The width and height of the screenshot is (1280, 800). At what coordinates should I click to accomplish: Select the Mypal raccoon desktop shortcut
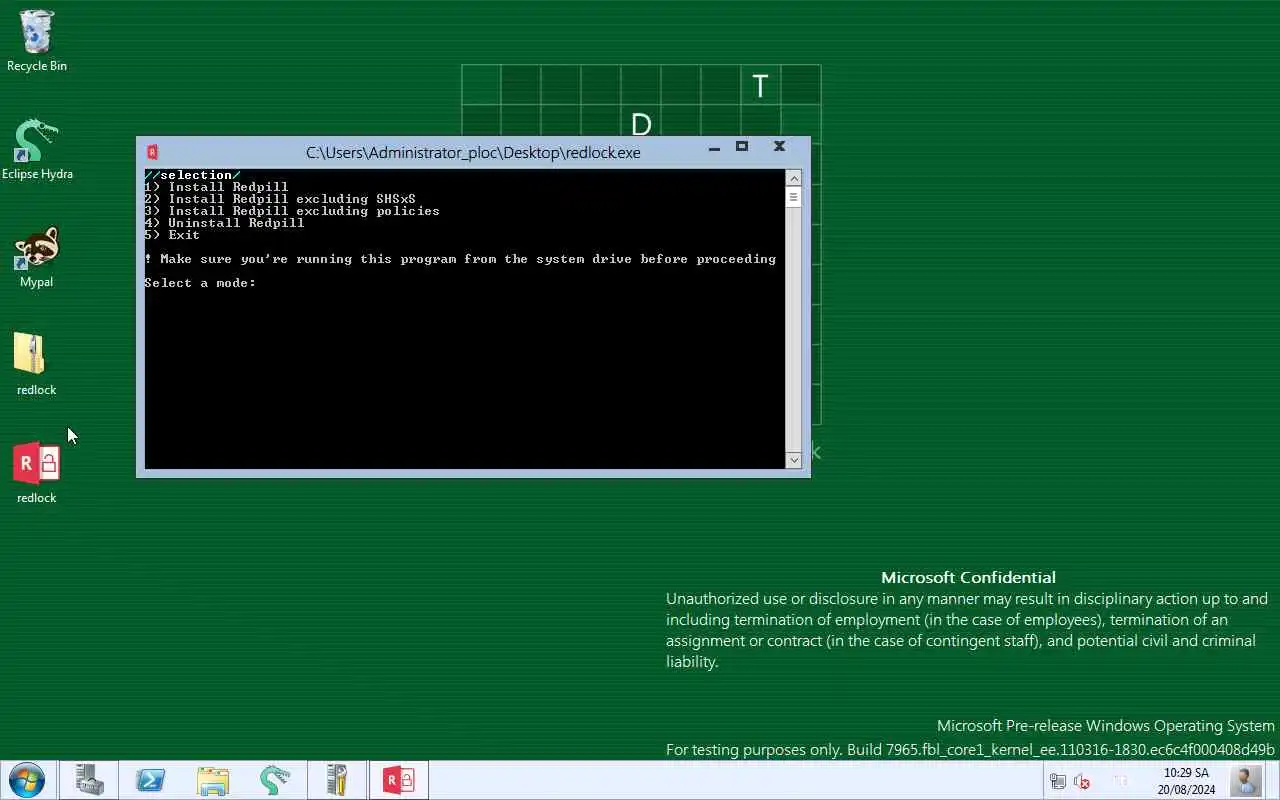[x=36, y=257]
